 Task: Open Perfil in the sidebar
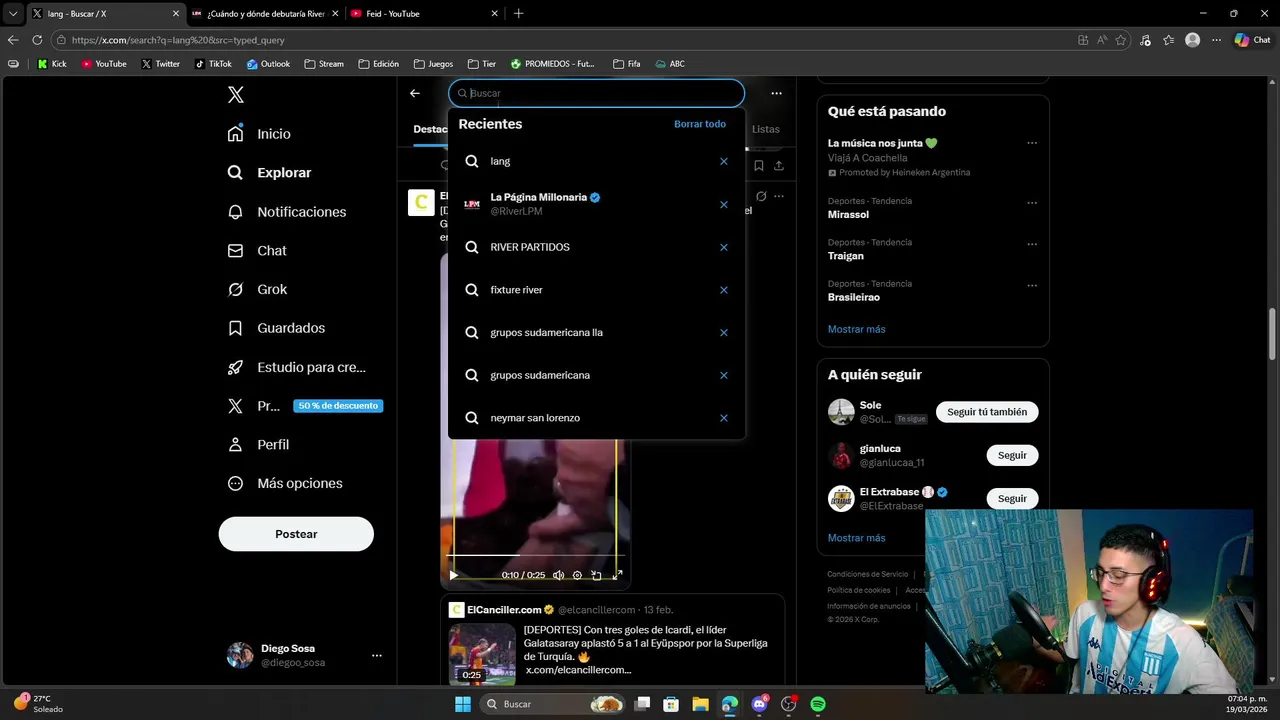point(258,445)
